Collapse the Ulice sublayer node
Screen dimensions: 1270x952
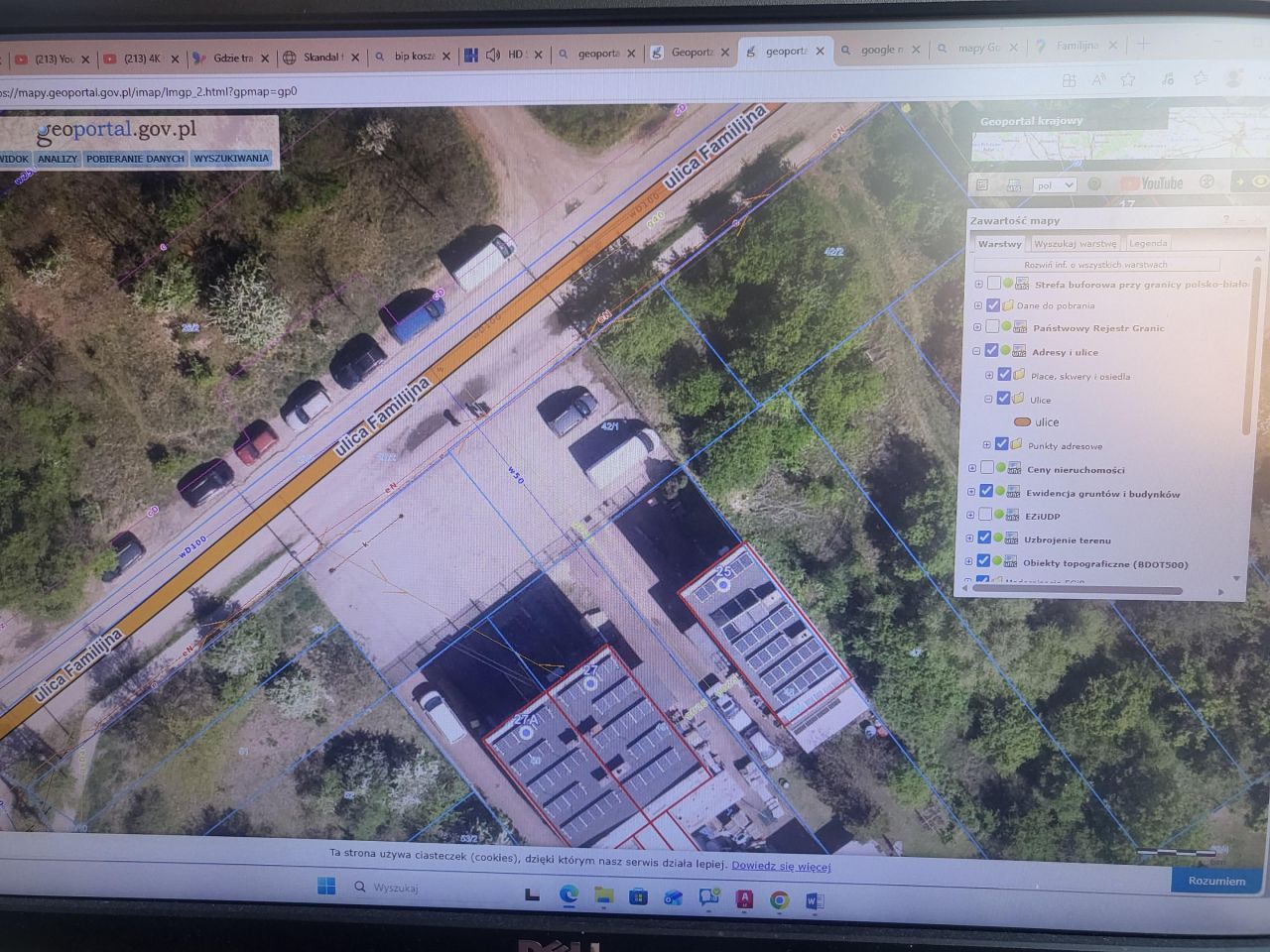[988, 399]
